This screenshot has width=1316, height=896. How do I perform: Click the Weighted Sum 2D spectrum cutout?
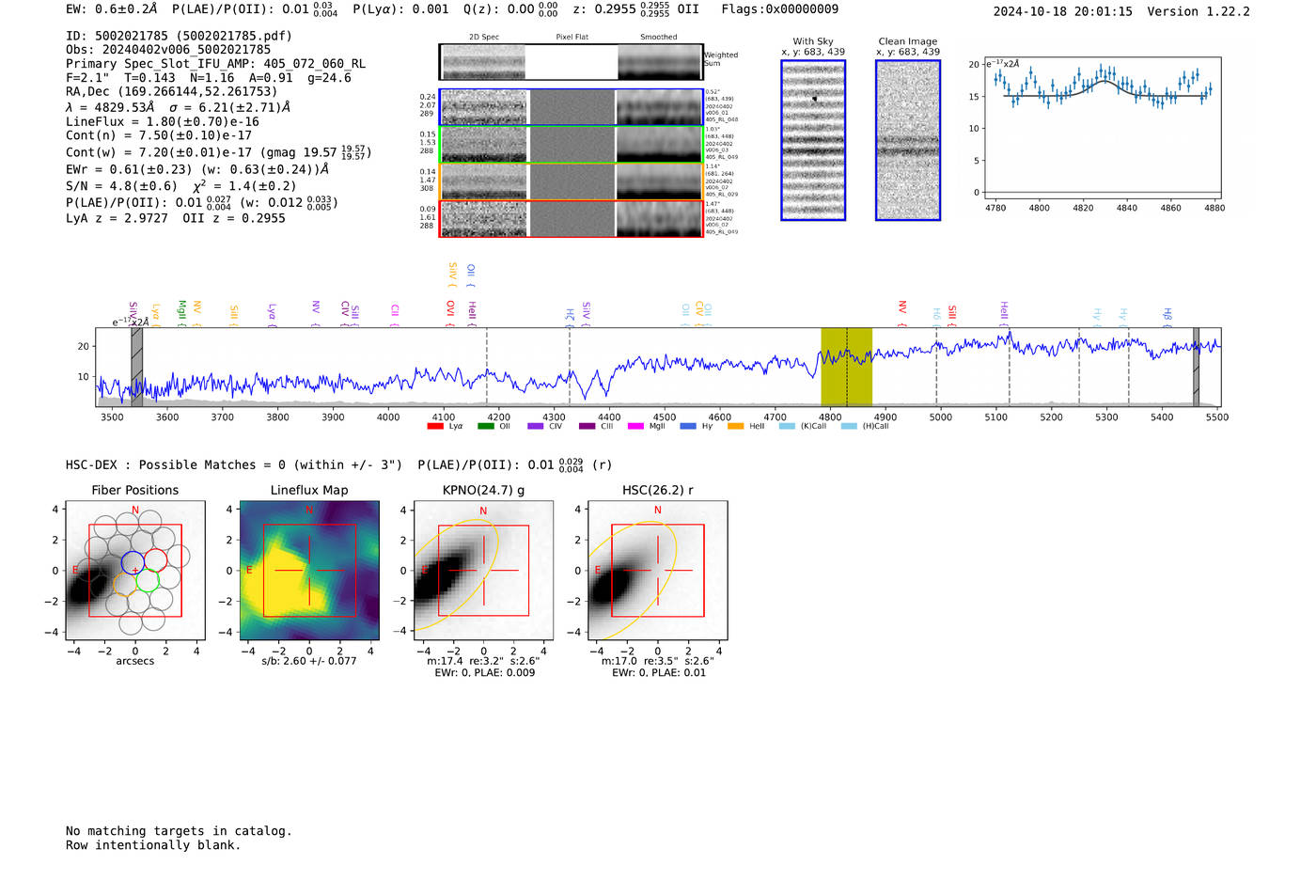click(x=571, y=62)
